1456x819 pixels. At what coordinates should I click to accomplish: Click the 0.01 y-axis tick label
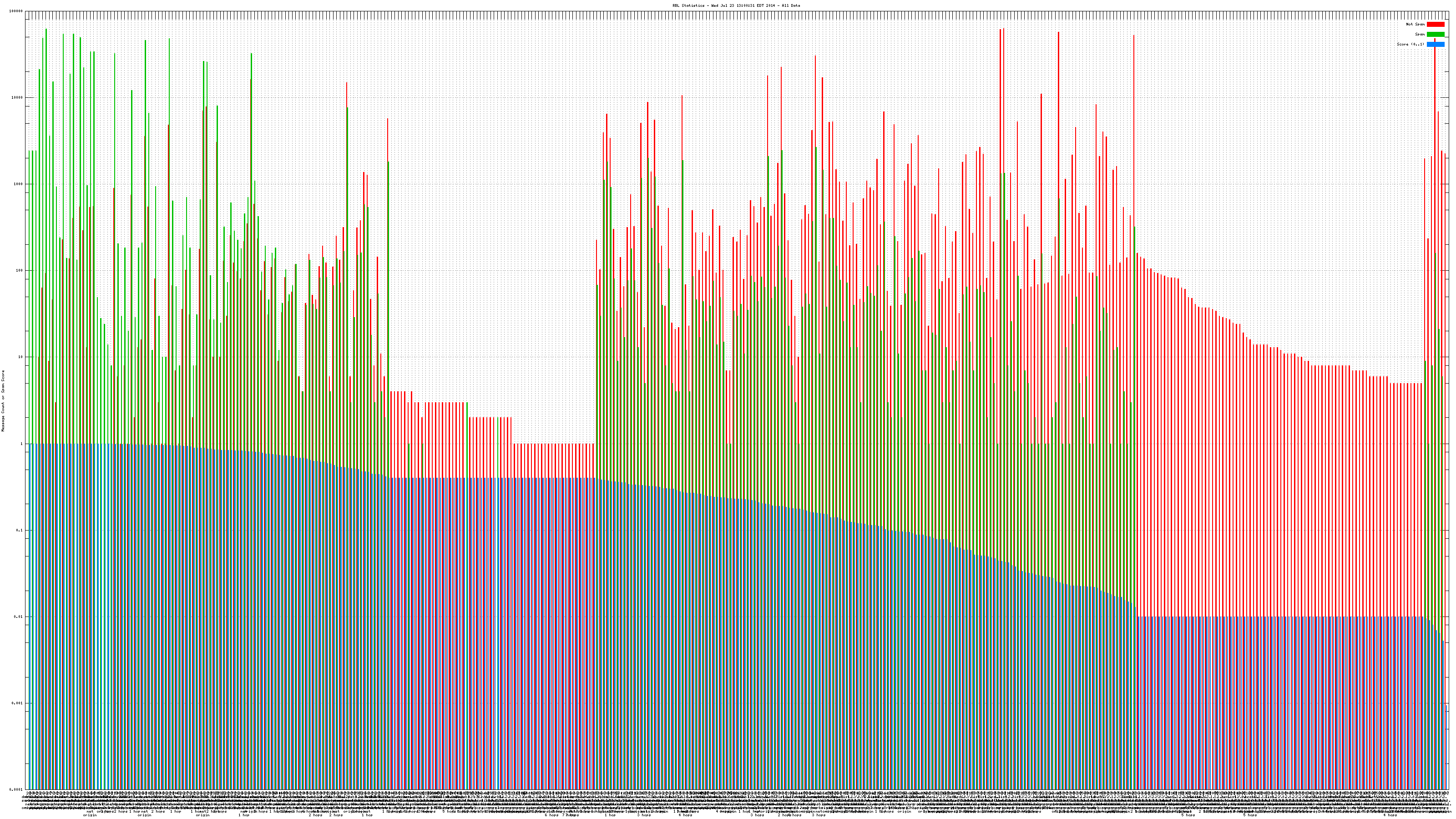pyautogui.click(x=19, y=617)
